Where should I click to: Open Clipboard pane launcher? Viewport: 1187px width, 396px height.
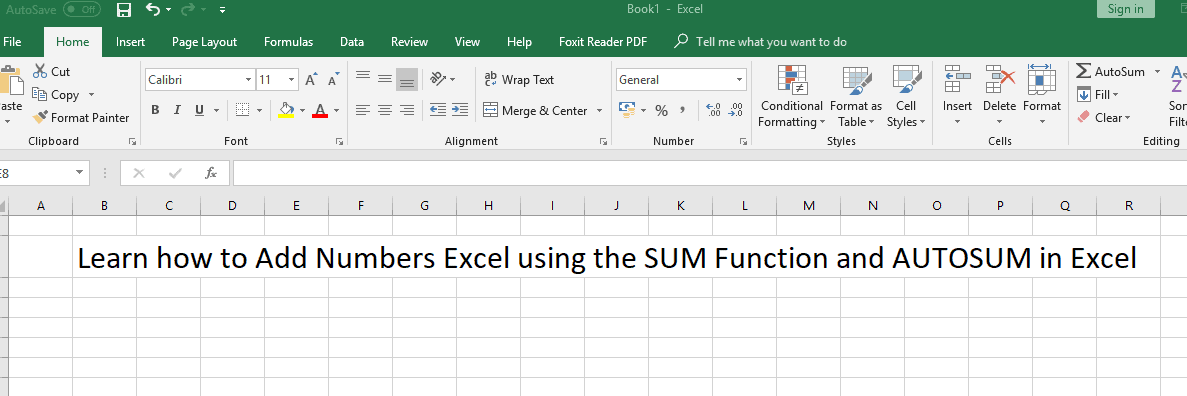132,142
